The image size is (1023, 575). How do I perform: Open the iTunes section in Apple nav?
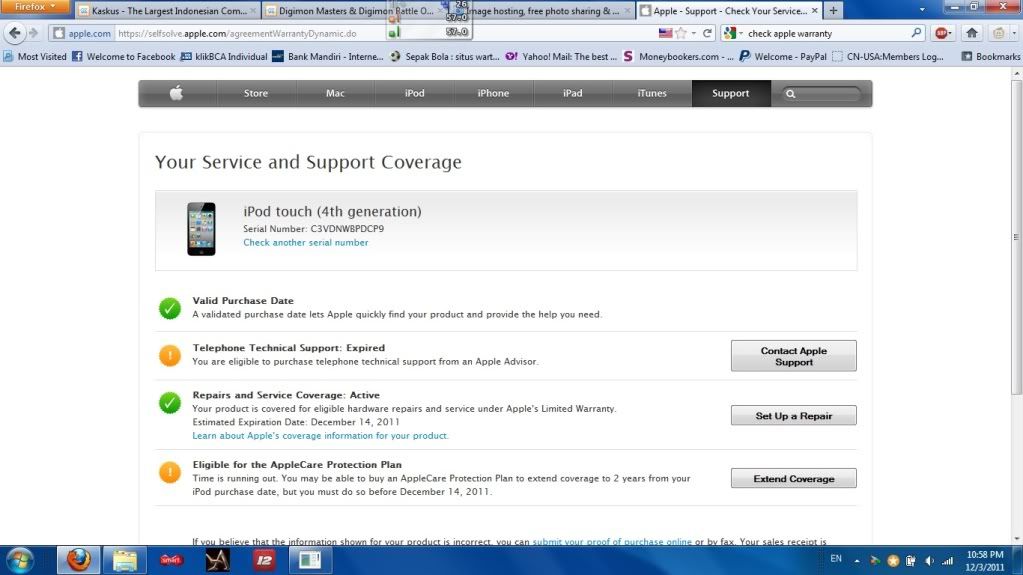point(652,93)
